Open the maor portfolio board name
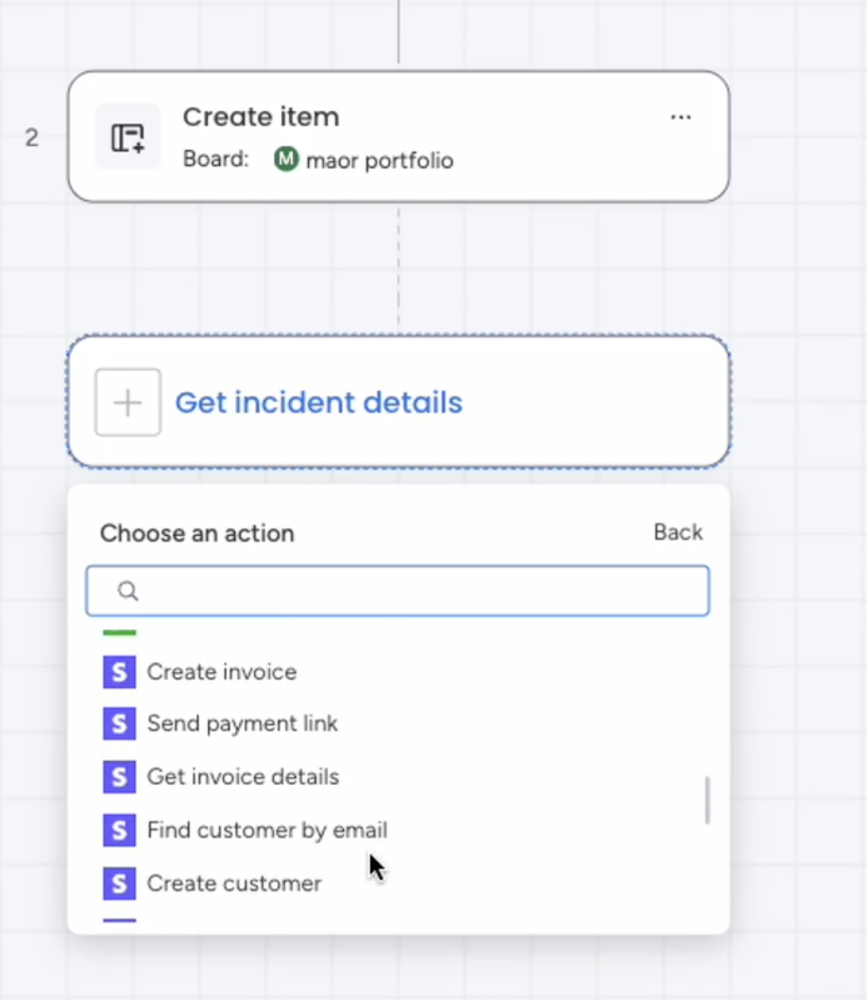Screen dimensions: 867x1000 [x=379, y=161]
